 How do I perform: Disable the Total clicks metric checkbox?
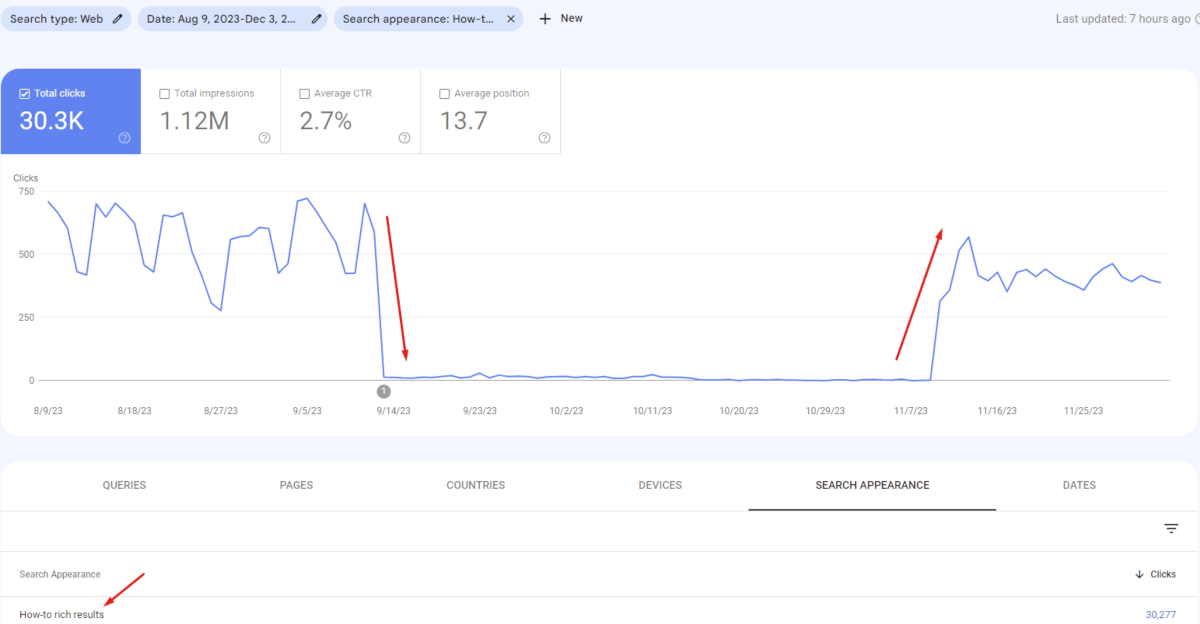click(x=23, y=92)
